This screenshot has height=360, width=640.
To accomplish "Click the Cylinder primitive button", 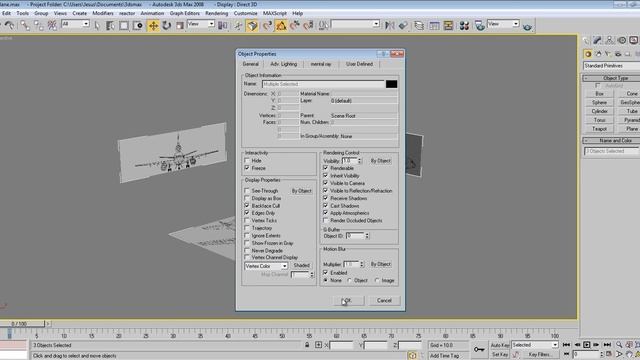I will tap(599, 111).
